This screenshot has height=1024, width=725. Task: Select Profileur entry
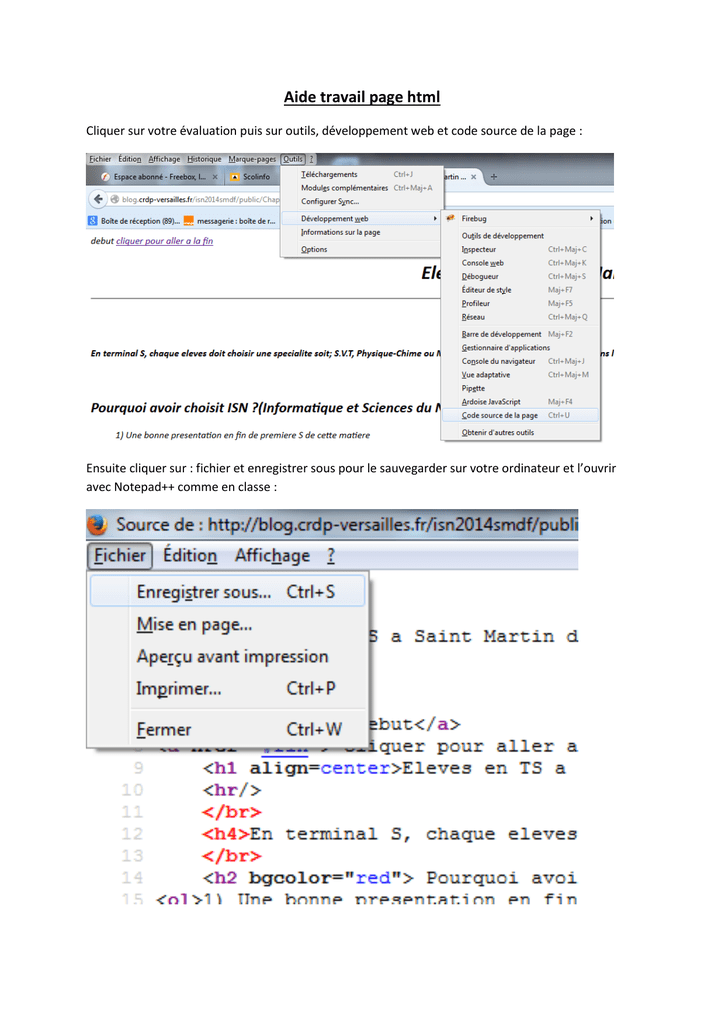click(x=521, y=303)
